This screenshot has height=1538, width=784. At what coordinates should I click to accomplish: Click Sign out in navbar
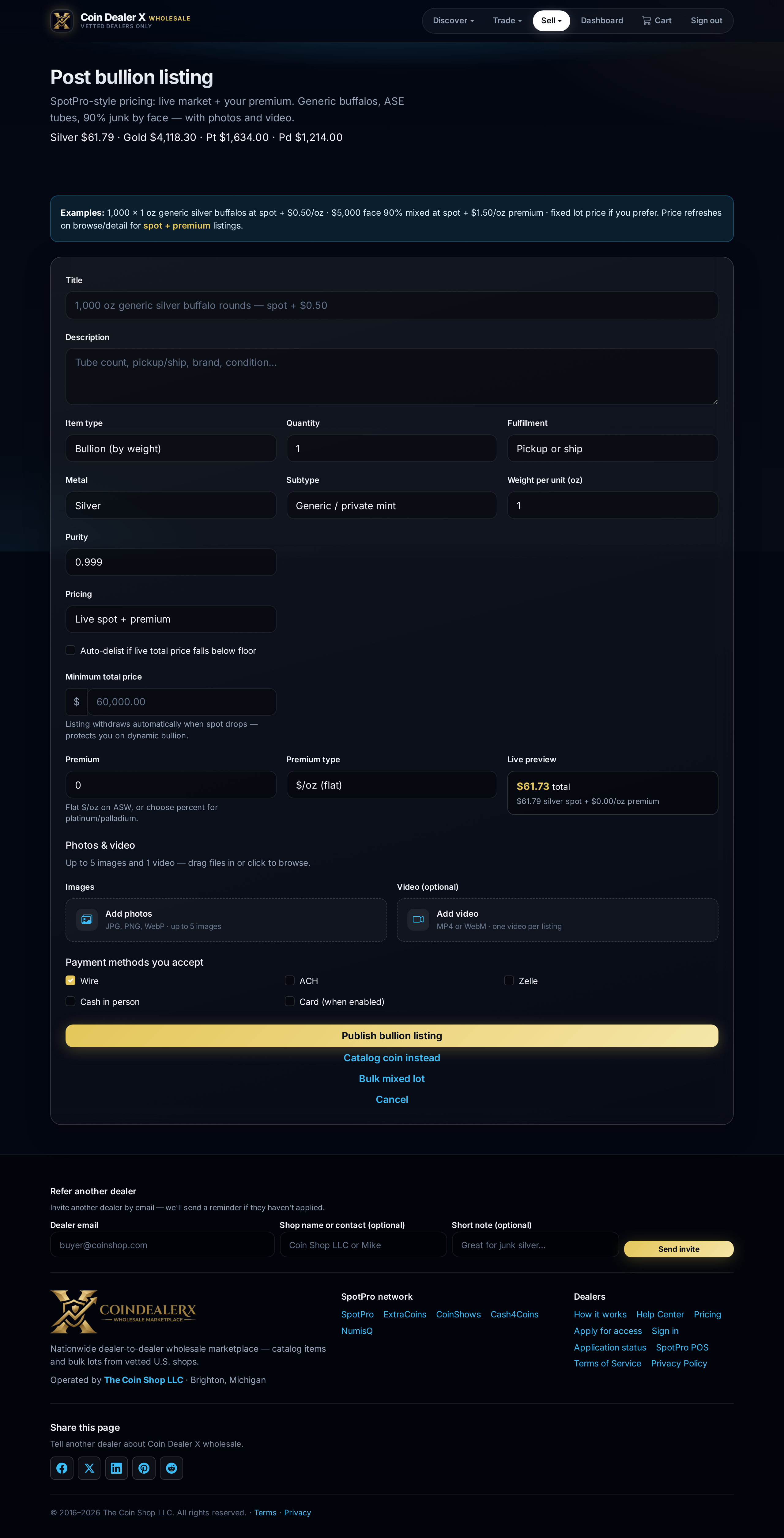click(x=707, y=20)
